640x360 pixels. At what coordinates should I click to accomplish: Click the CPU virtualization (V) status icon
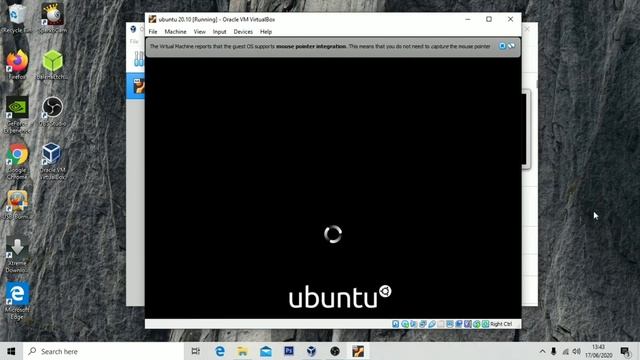(468, 324)
